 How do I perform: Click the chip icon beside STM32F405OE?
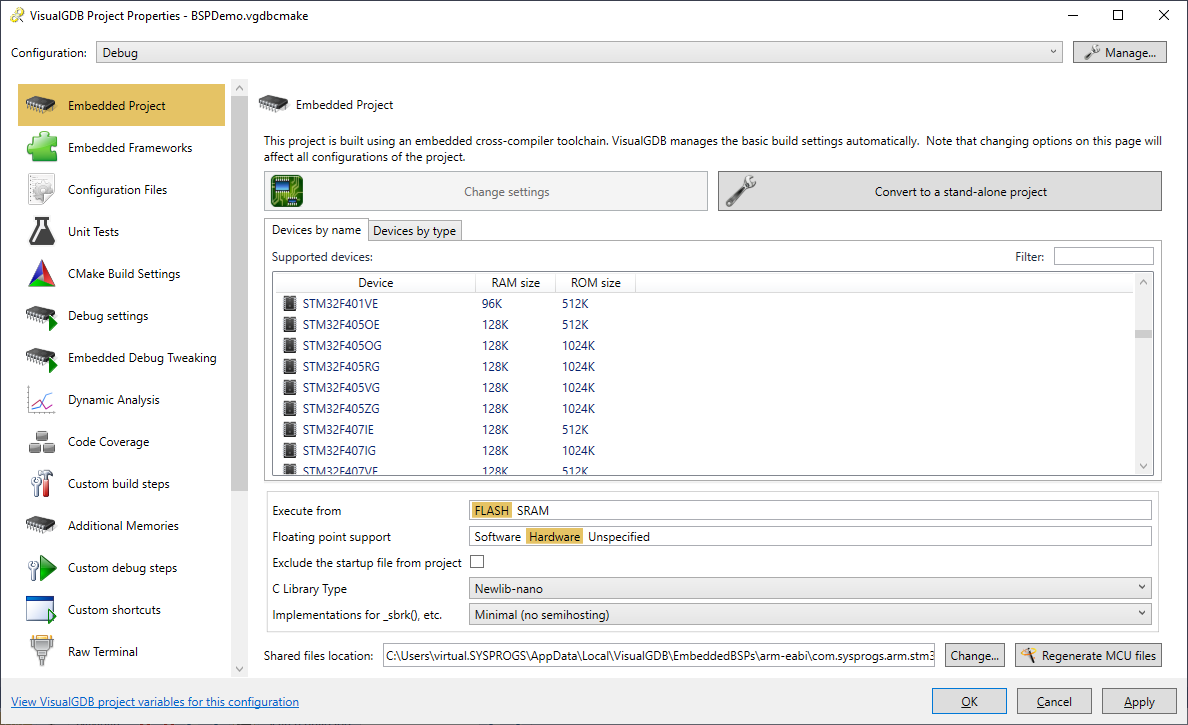(x=289, y=324)
